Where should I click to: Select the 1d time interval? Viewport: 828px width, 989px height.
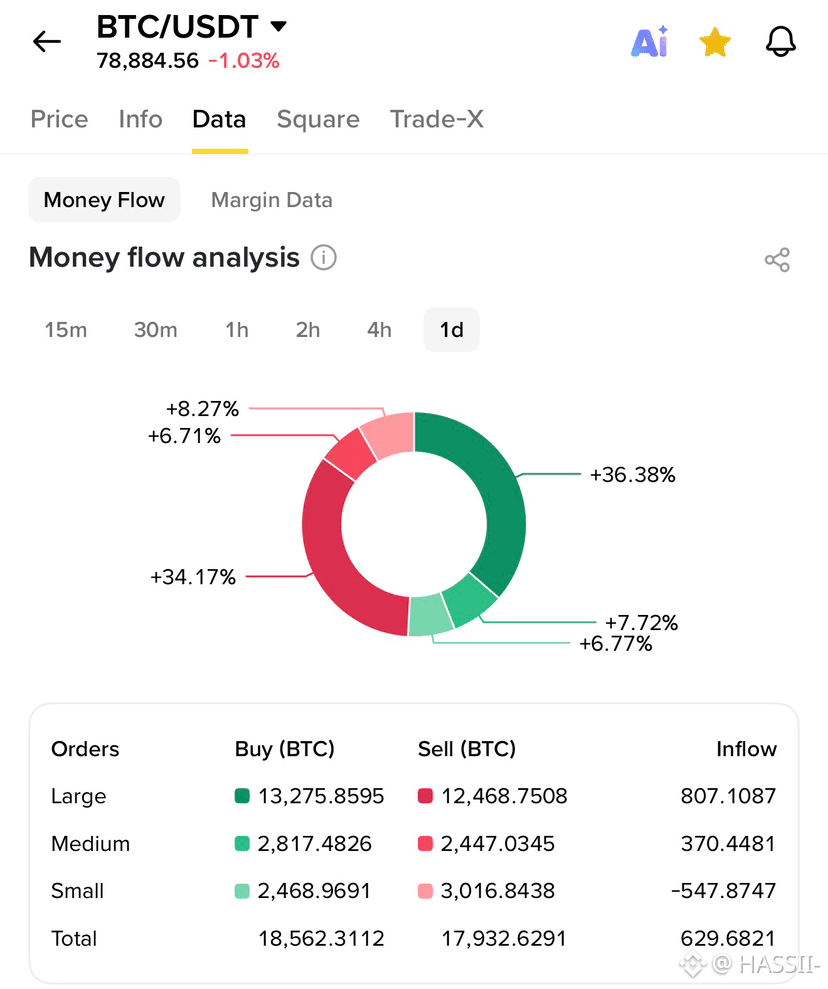(452, 330)
